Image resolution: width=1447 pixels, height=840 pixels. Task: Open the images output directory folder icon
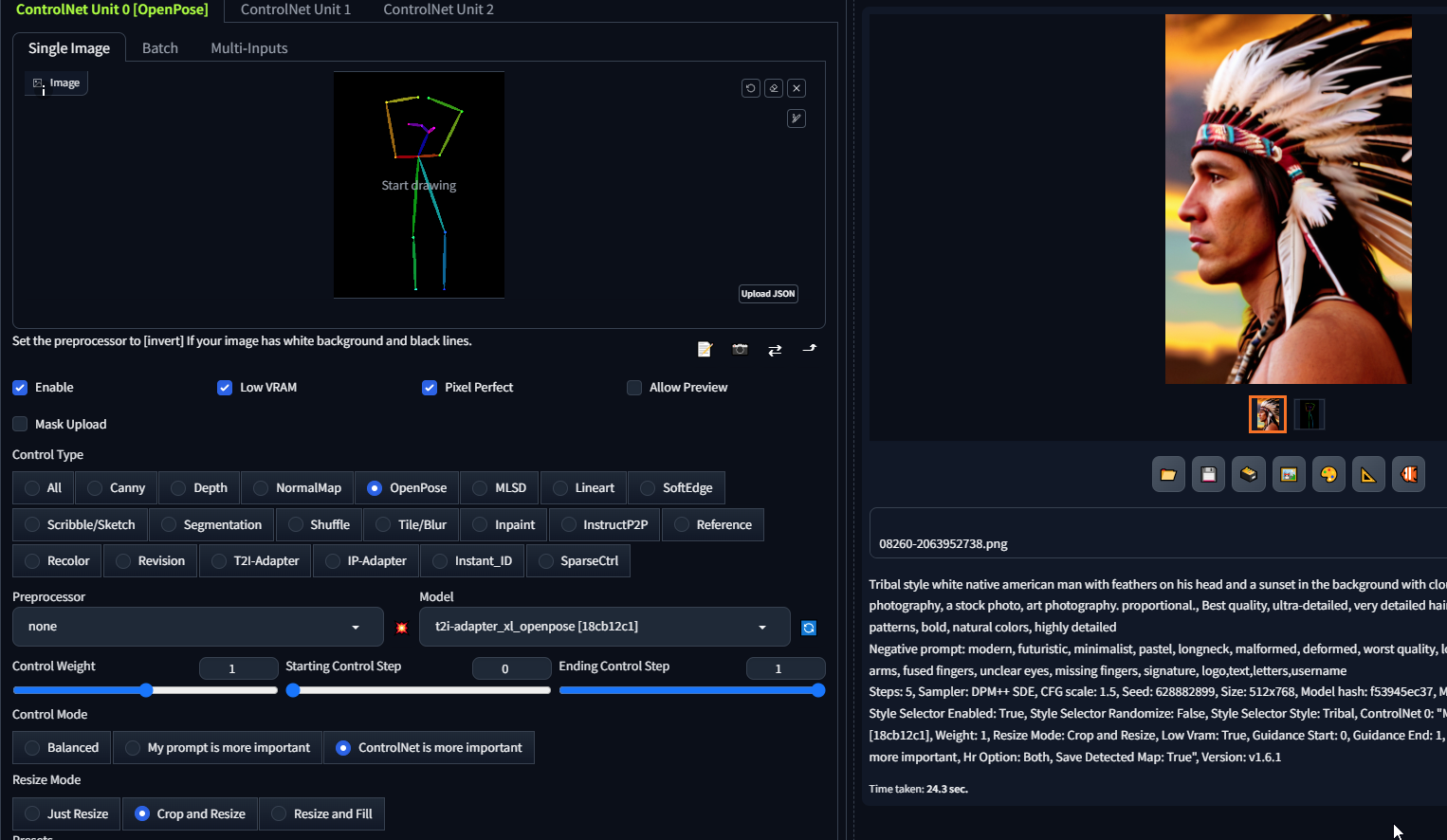(1168, 473)
